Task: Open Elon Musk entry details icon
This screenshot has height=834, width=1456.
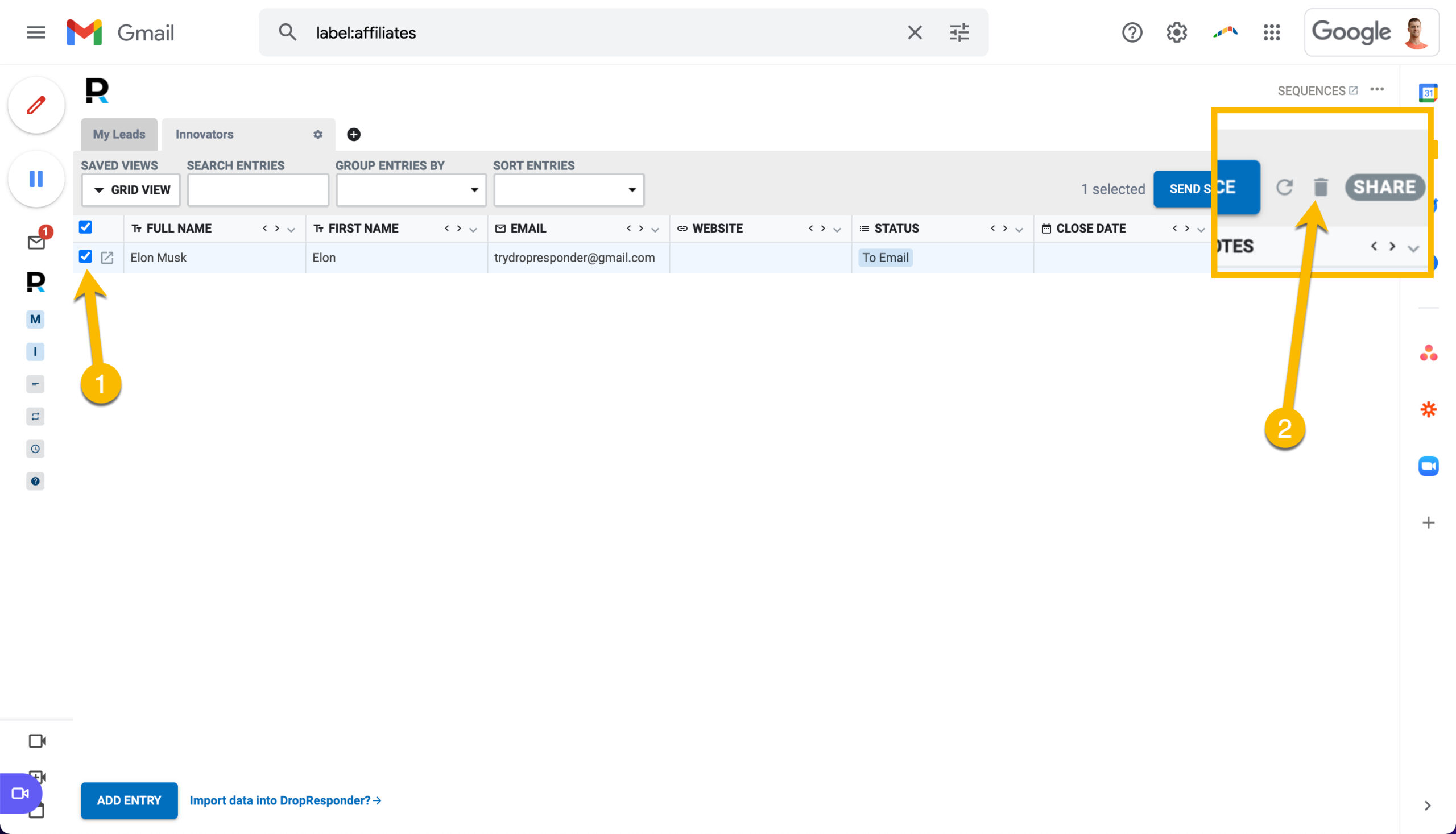Action: point(107,258)
